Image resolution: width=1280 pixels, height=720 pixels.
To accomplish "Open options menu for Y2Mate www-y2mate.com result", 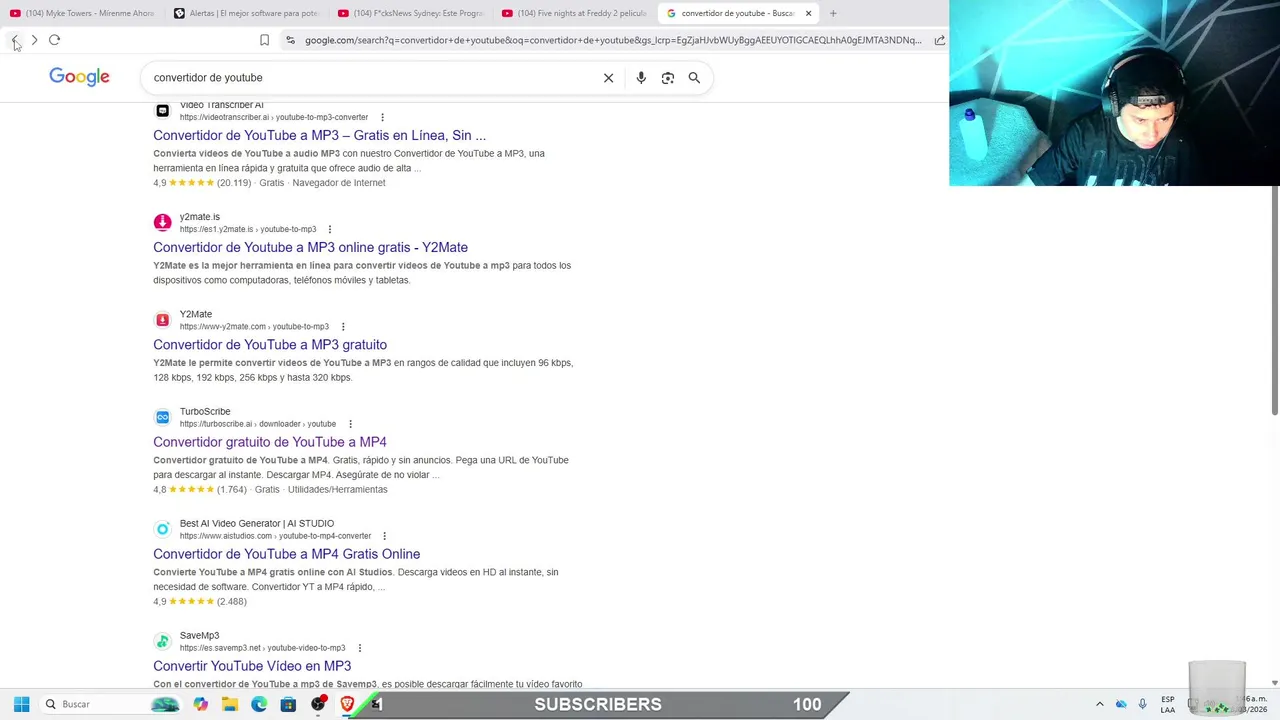I will click(343, 327).
